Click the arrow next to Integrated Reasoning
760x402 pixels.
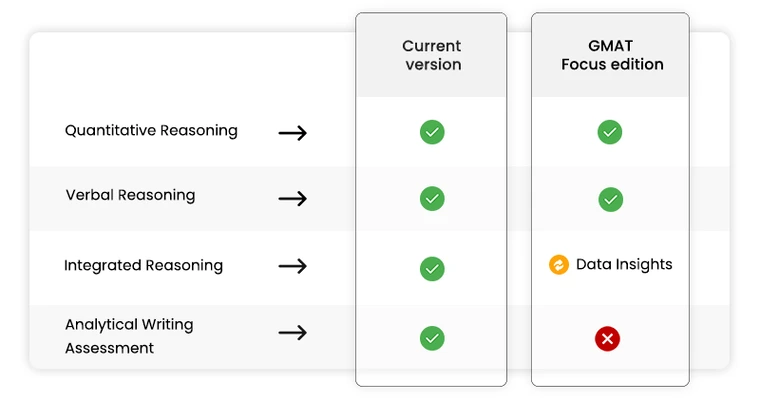(293, 266)
